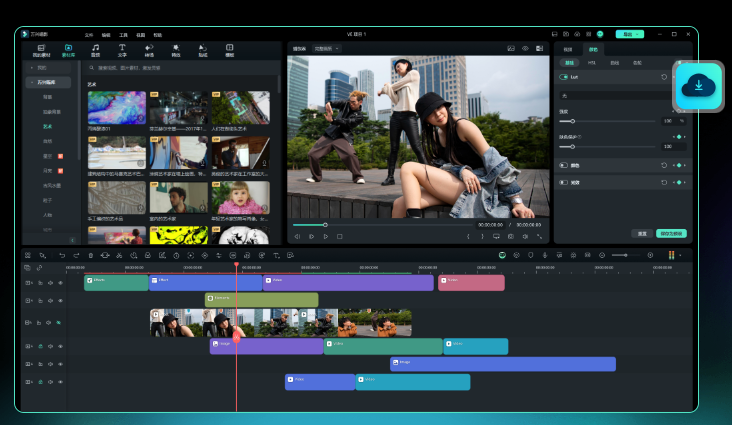Enable the 颜色 color section toggle
732x425 pixels.
pos(564,165)
